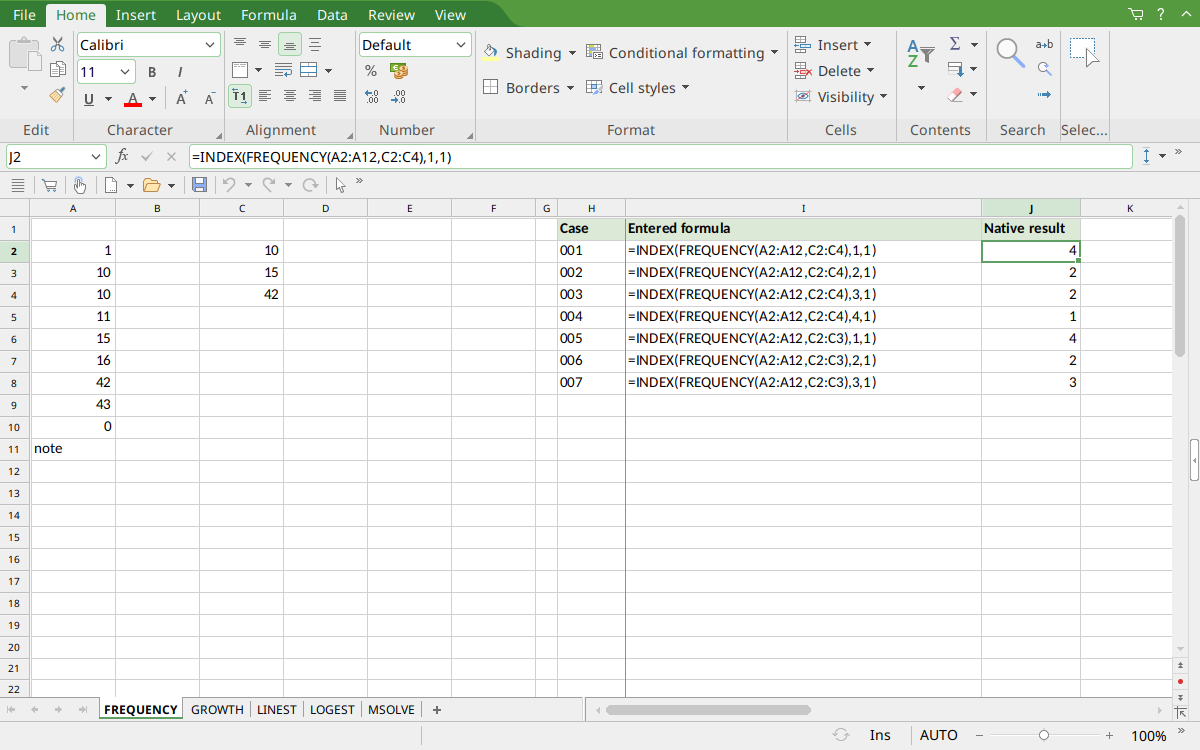Expand the Shading color dropdown arrow
The height and width of the screenshot is (750, 1200).
(x=572, y=53)
